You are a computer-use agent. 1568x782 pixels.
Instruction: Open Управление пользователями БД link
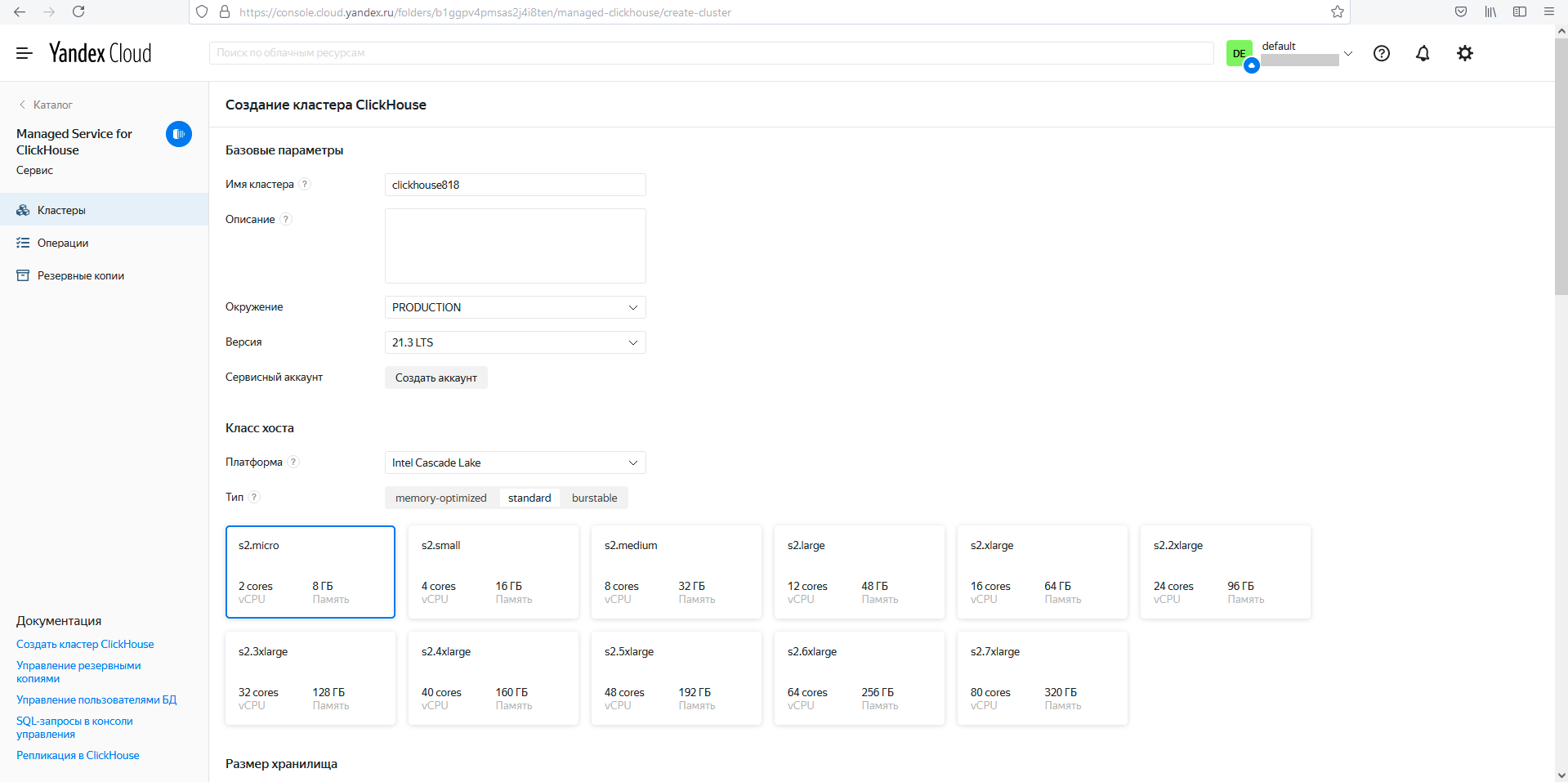[96, 699]
